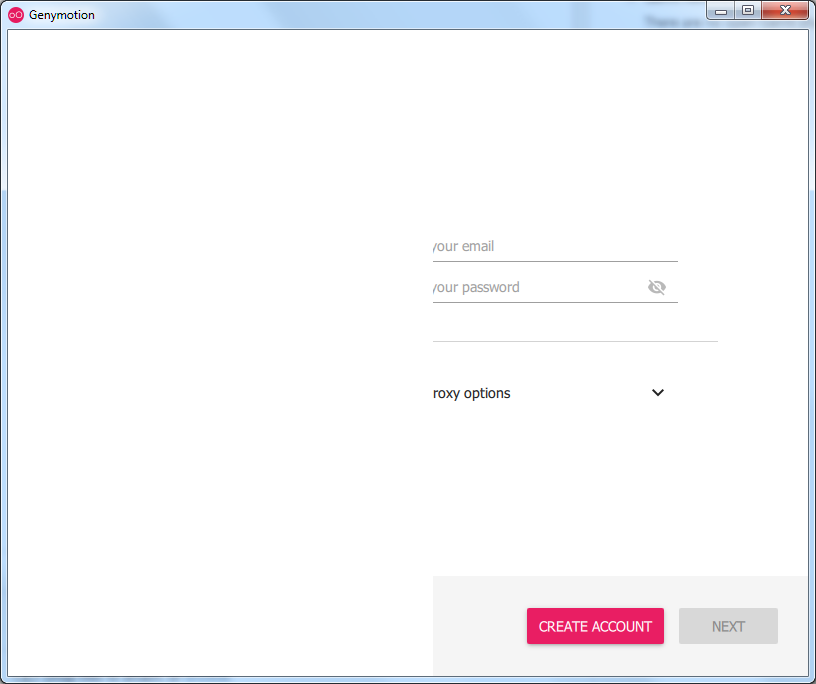Click the underline beneath the email field
Image resolution: width=816 pixels, height=684 pixels.
tap(555, 261)
